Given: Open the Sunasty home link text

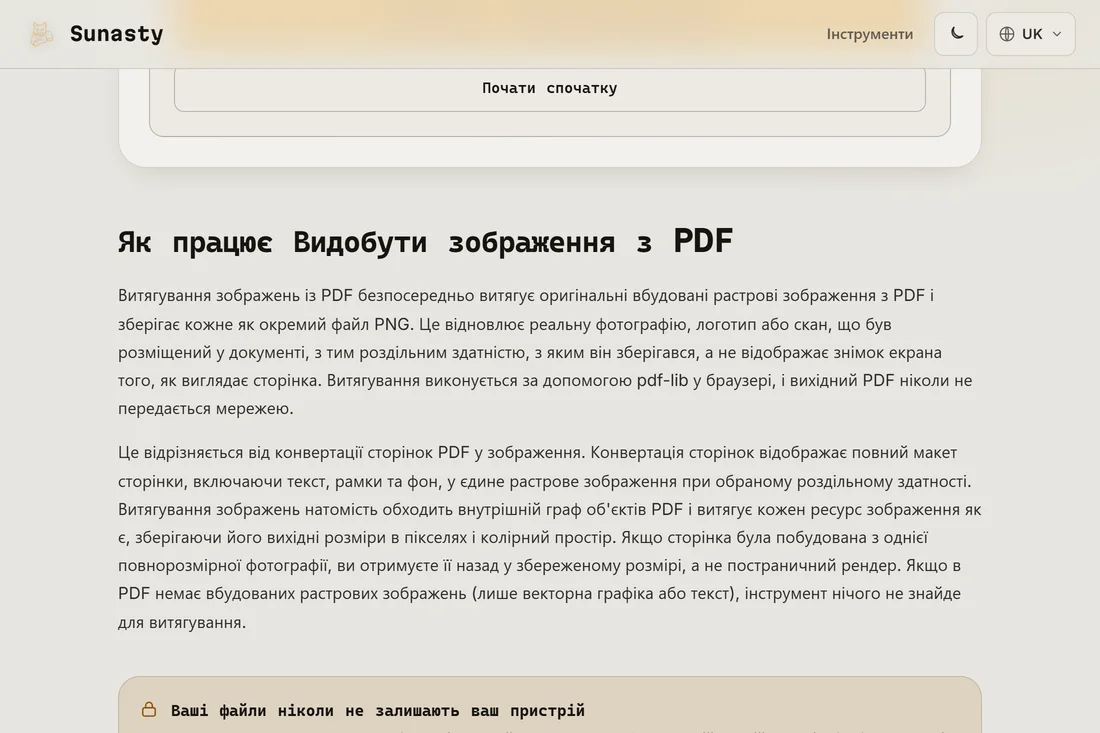Looking at the screenshot, I should (116, 34).
